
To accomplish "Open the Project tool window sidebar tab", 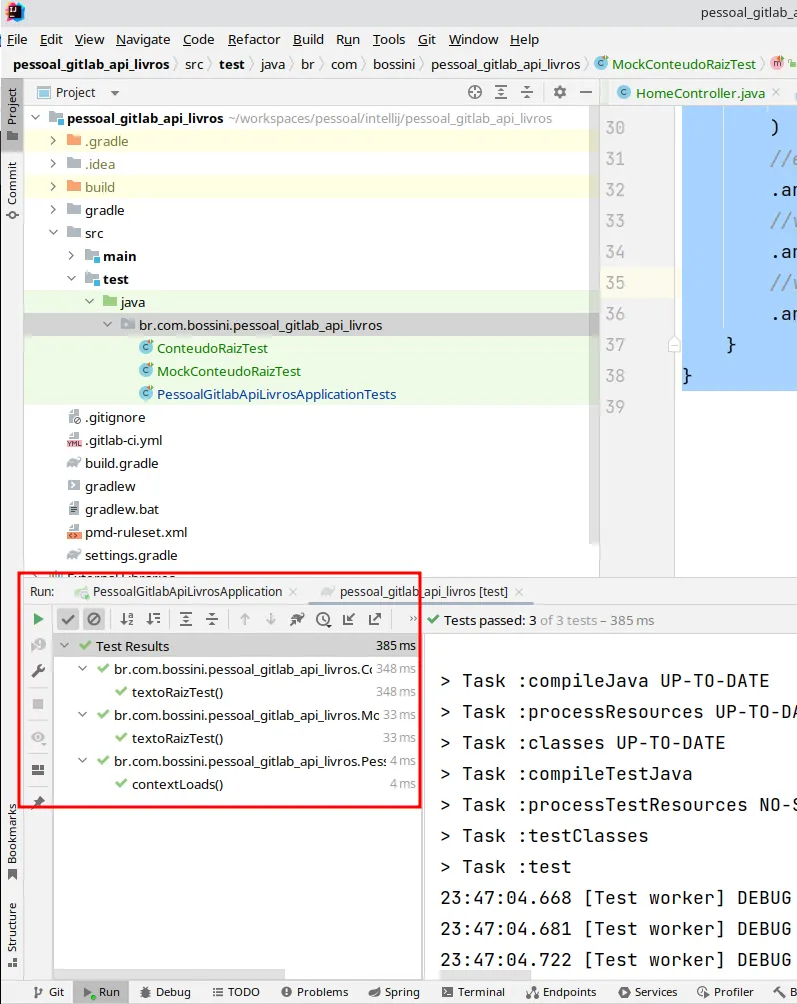I will pos(12,115).
